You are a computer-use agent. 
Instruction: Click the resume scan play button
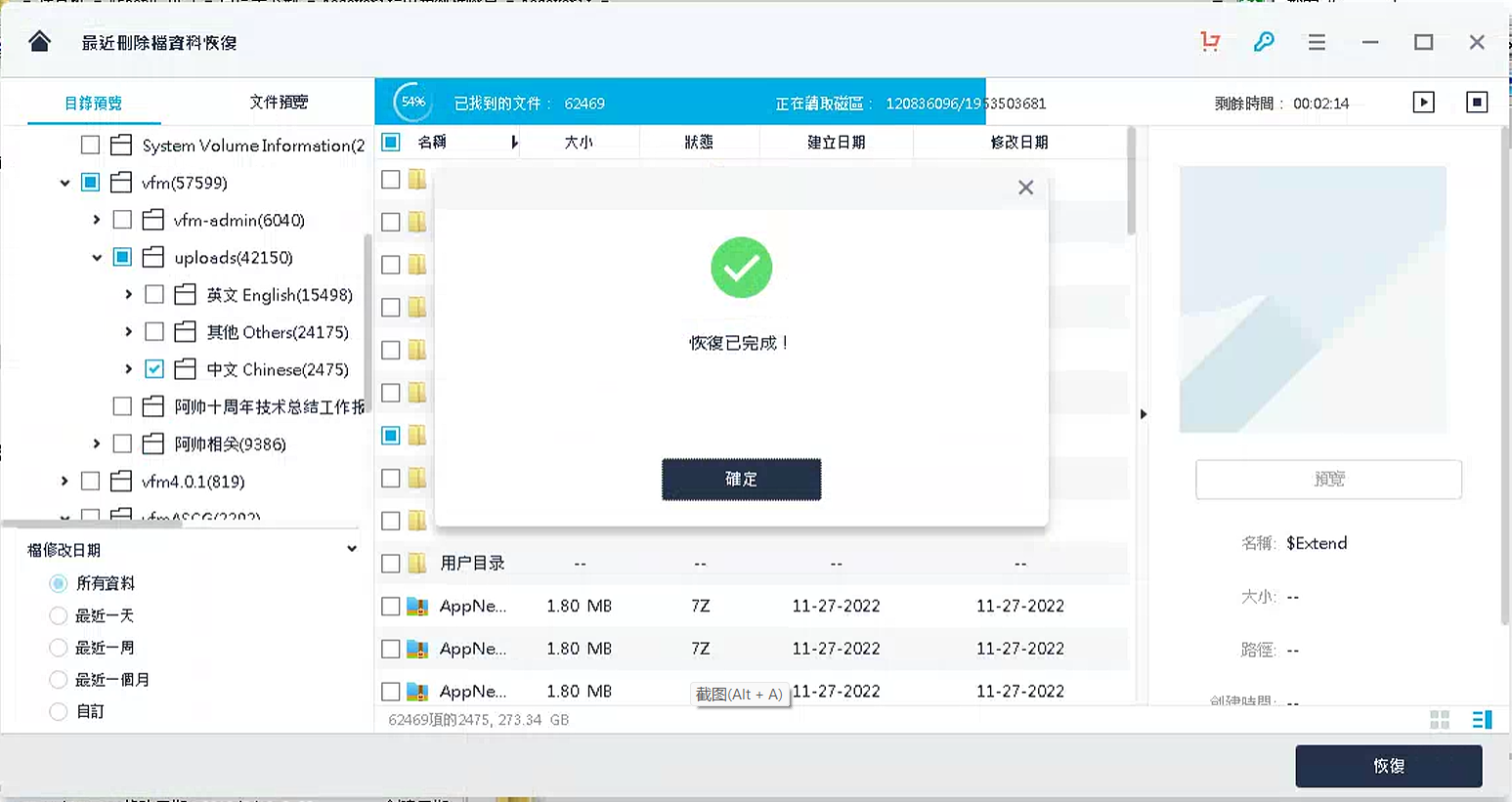coord(1423,103)
